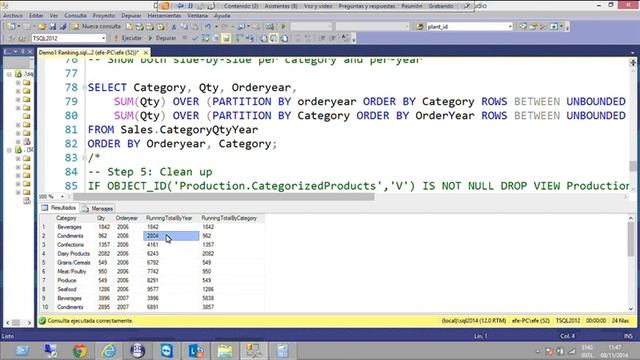Screen dimensions: 640x360
Task: Expand the first folder under first server
Action: pos(18,82)
